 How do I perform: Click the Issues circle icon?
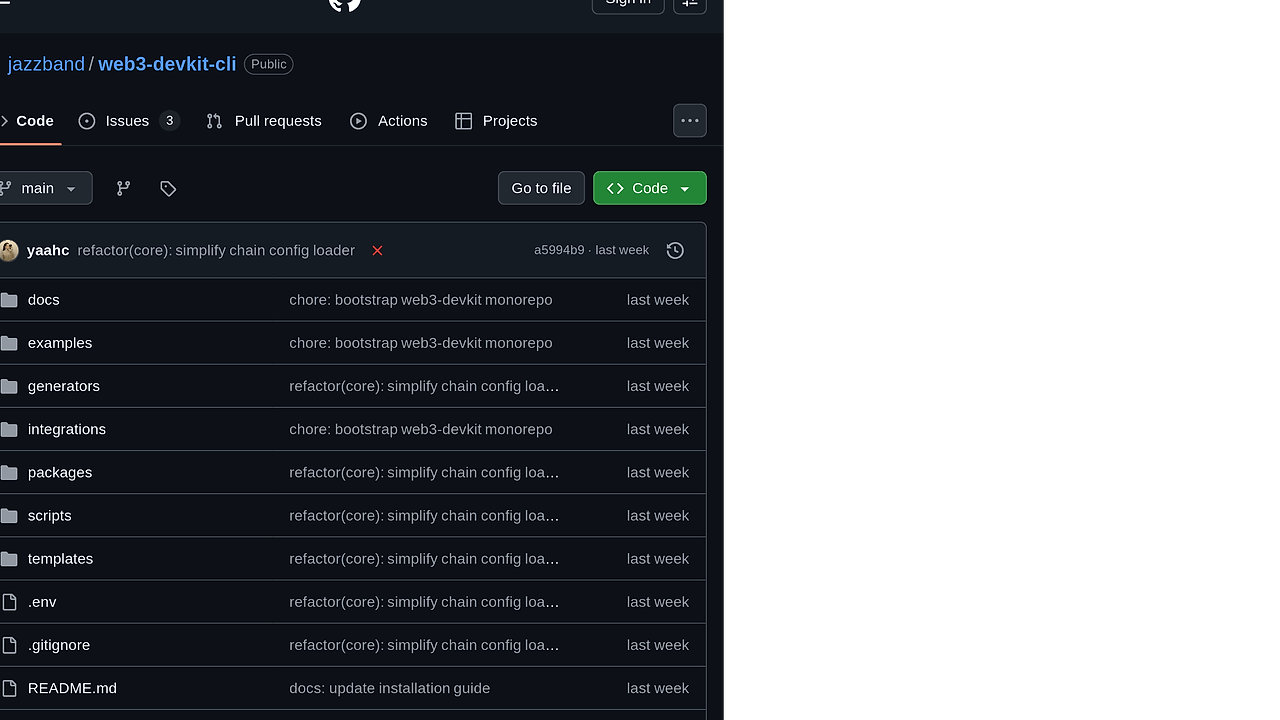pyautogui.click(x=87, y=121)
